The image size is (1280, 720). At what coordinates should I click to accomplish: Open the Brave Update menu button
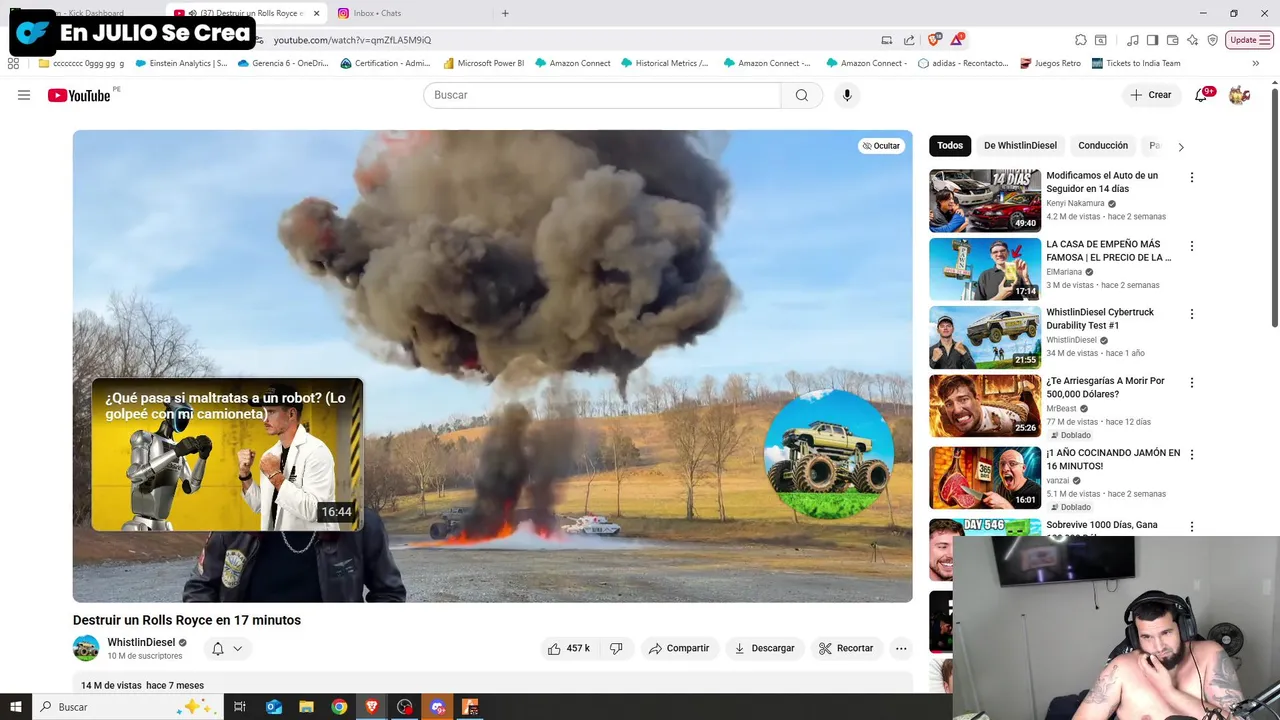click(1250, 40)
